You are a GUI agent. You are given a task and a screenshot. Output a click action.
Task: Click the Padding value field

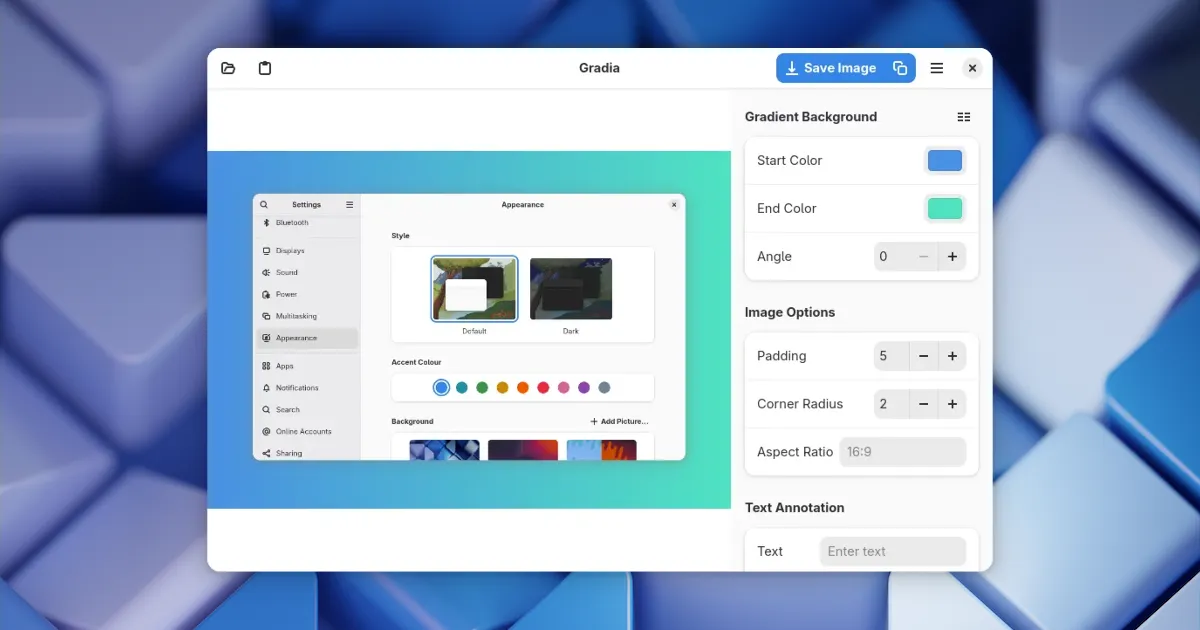click(891, 356)
